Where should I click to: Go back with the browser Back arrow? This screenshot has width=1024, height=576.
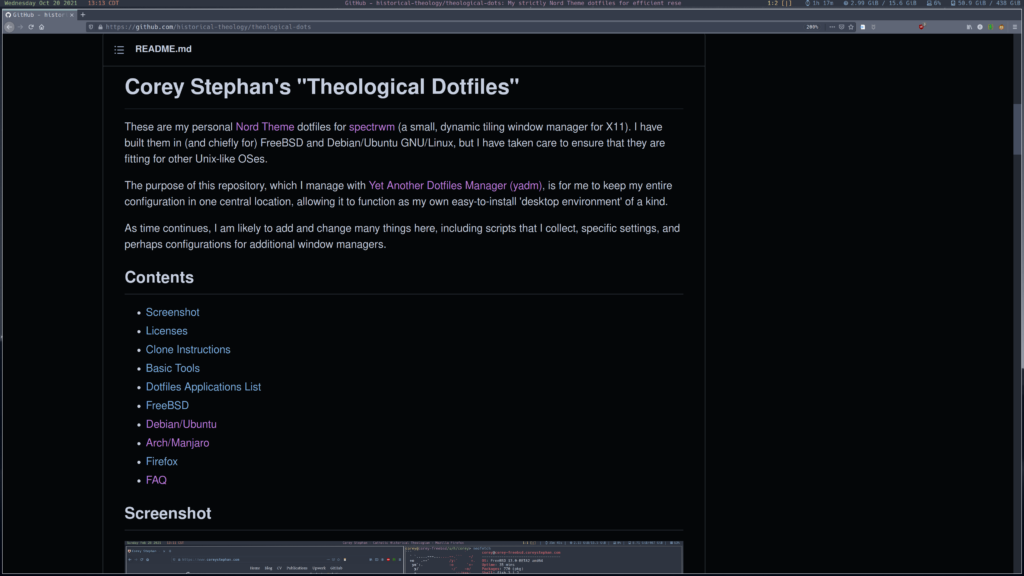pyautogui.click(x=9, y=27)
